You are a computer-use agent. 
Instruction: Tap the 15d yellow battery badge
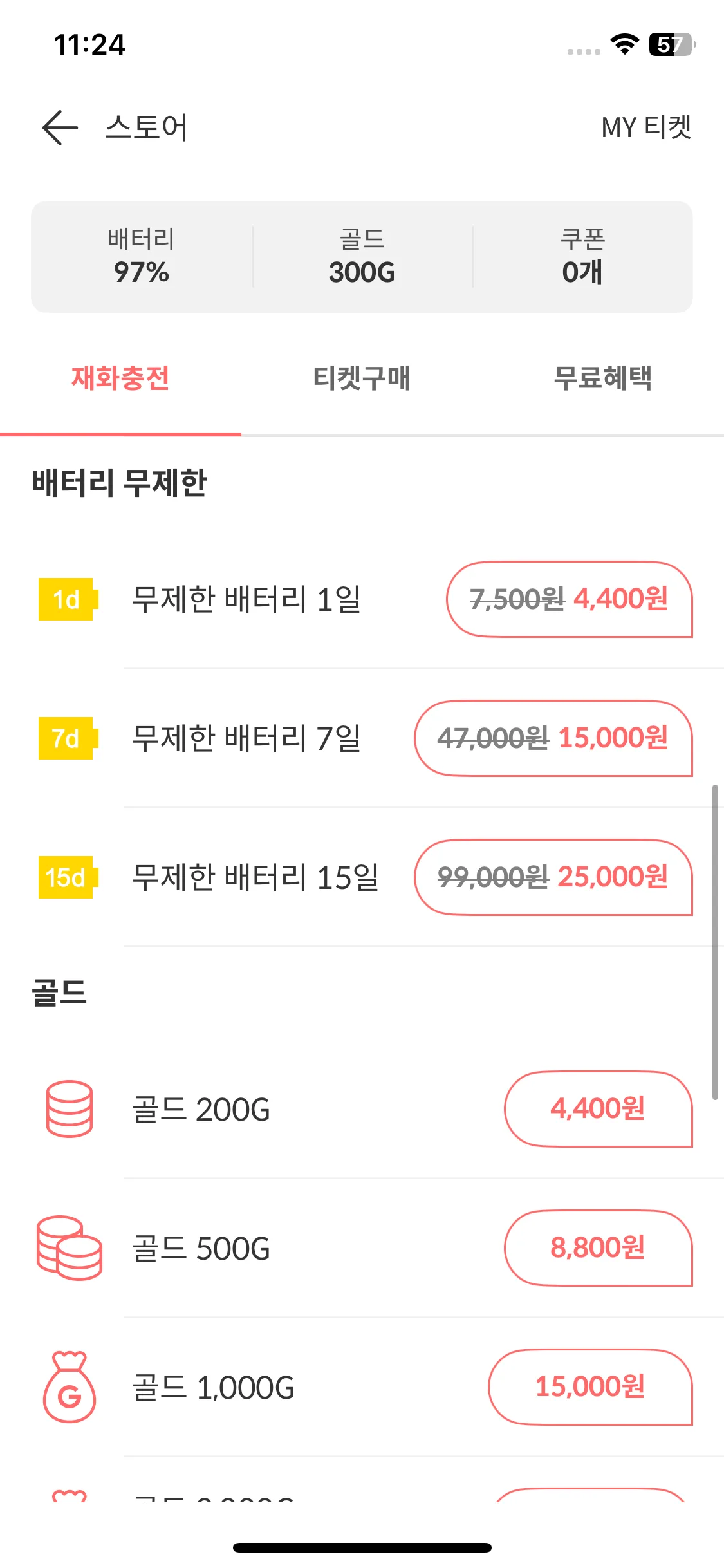click(68, 877)
